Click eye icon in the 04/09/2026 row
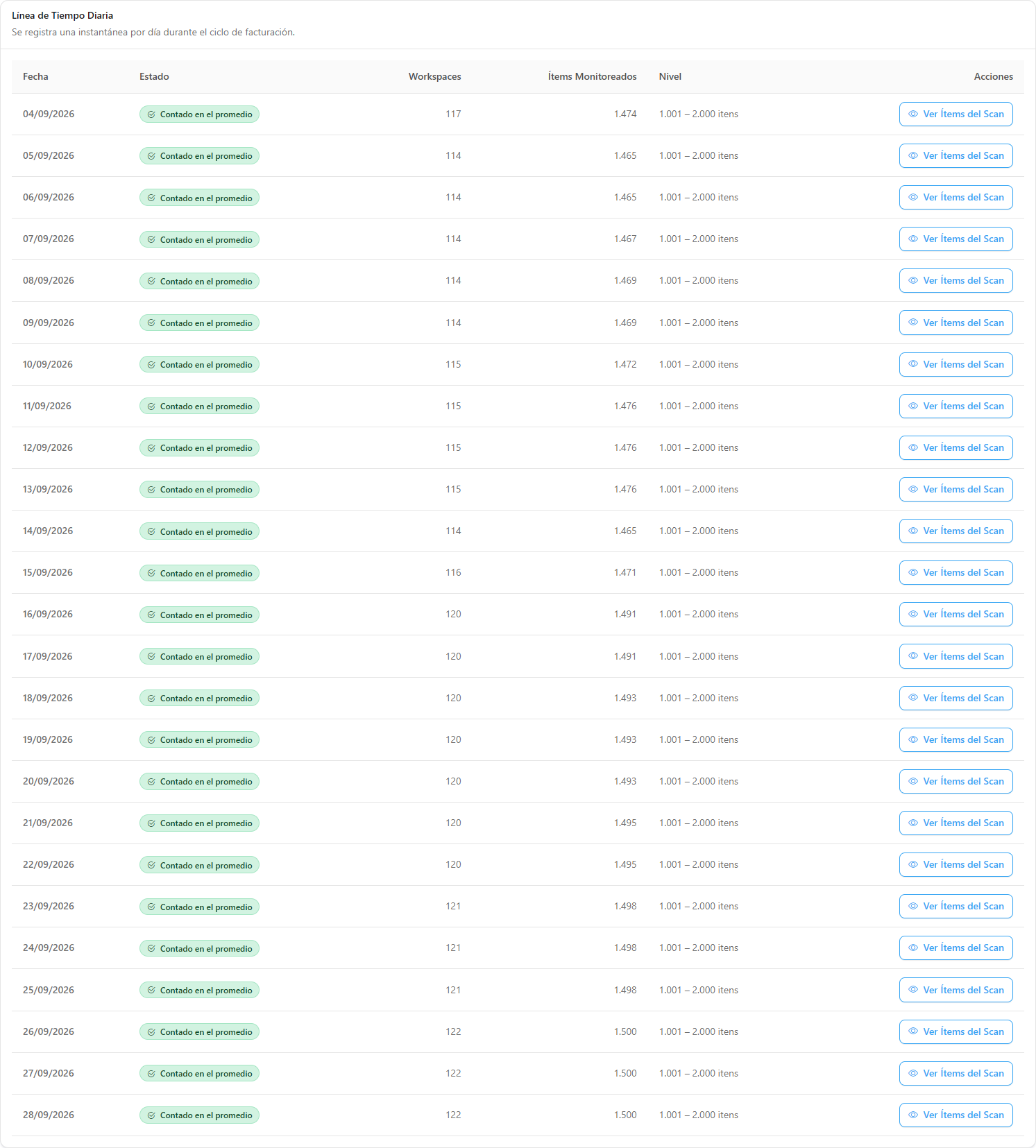The width and height of the screenshot is (1036, 1148). tap(913, 114)
